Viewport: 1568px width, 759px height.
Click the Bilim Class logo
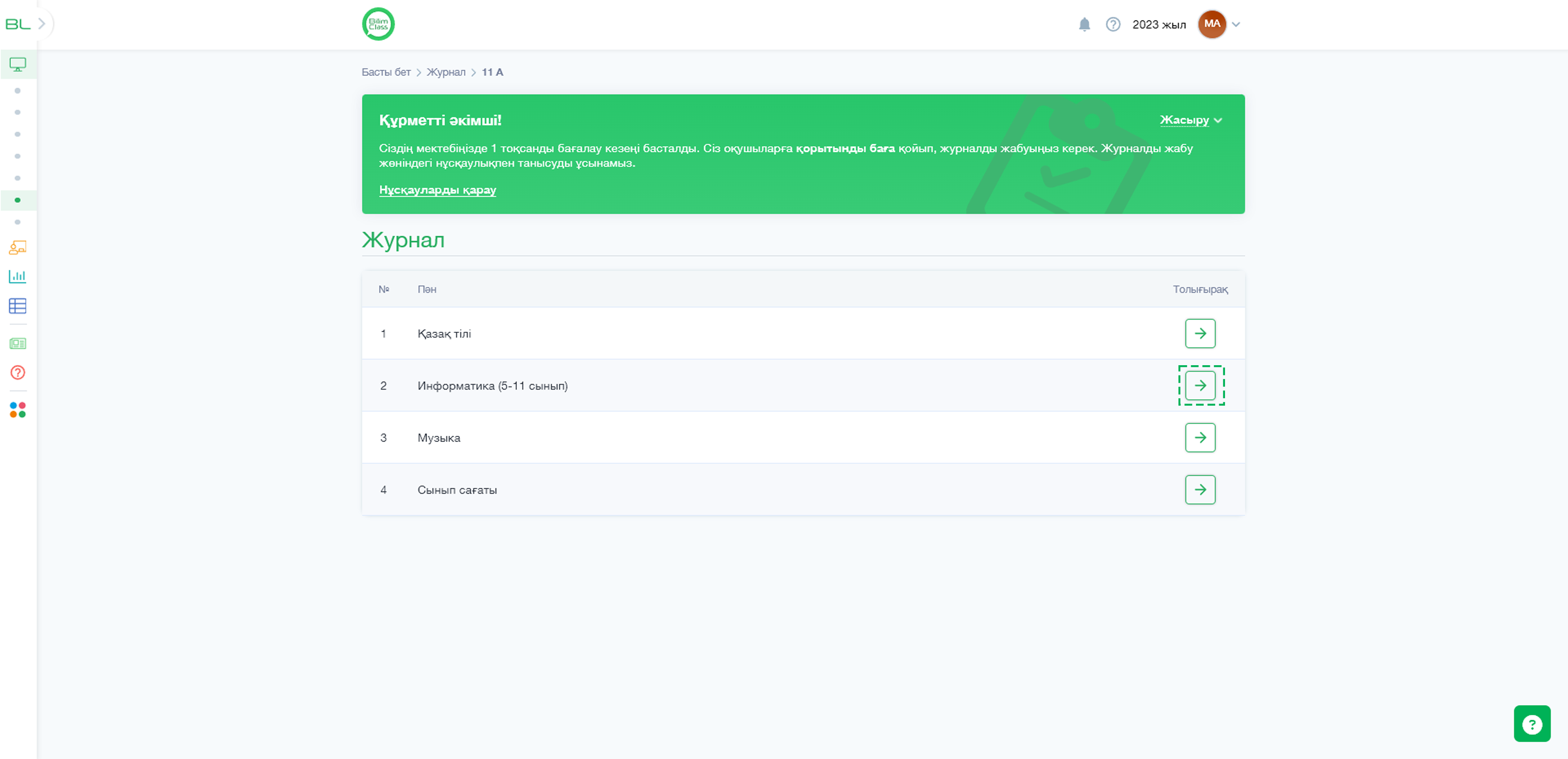pyautogui.click(x=378, y=25)
